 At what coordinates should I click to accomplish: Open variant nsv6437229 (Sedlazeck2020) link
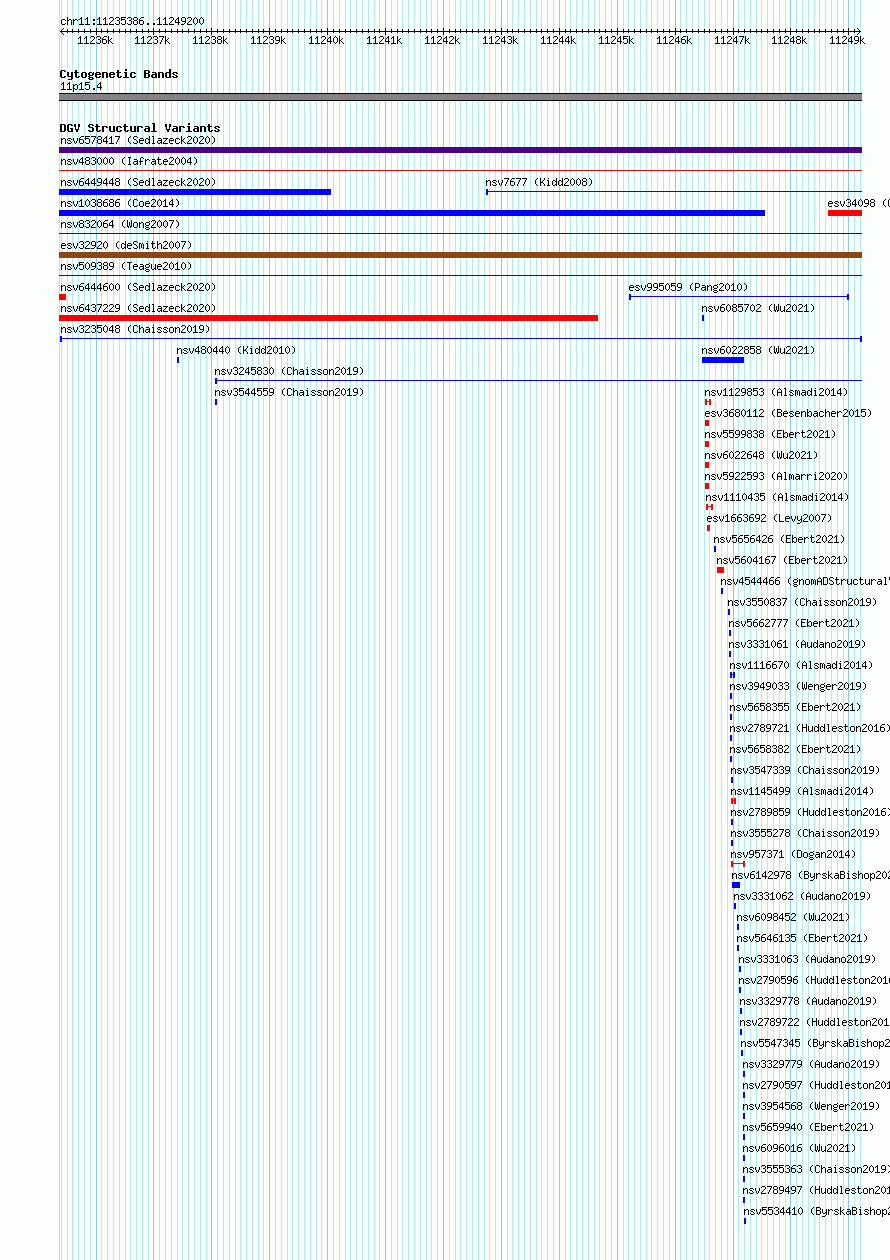pyautogui.click(x=138, y=308)
